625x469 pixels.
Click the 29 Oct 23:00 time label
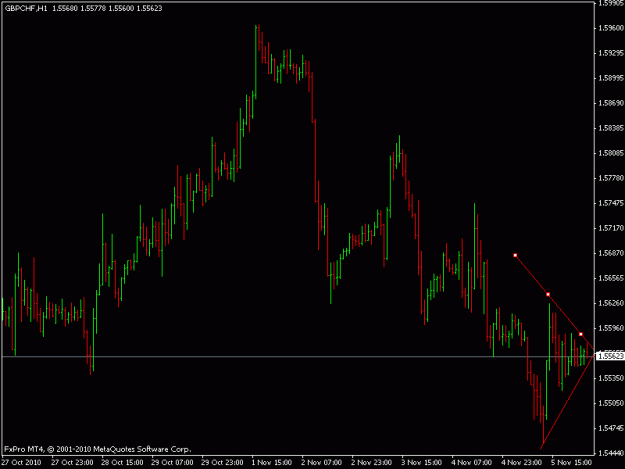[x=222, y=463]
